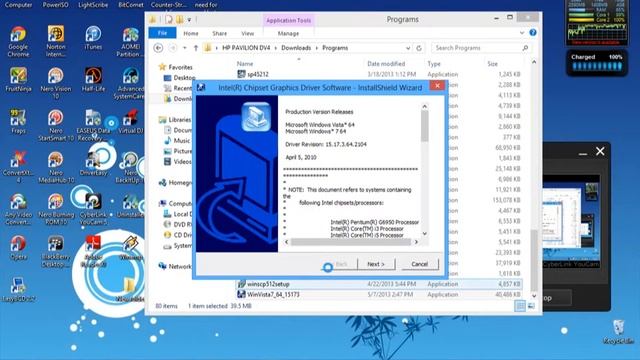Select Desktop in navigation pane
The height and width of the screenshot is (360, 640).
click(180, 78)
